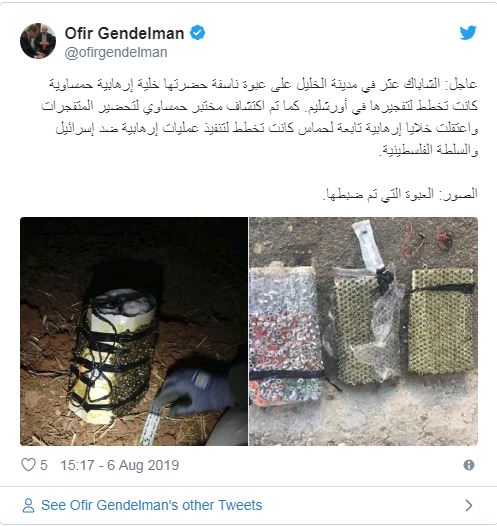Open the @ofirgendelman handle link
Image resolution: width=497 pixels, height=526 pixels.
[116, 52]
